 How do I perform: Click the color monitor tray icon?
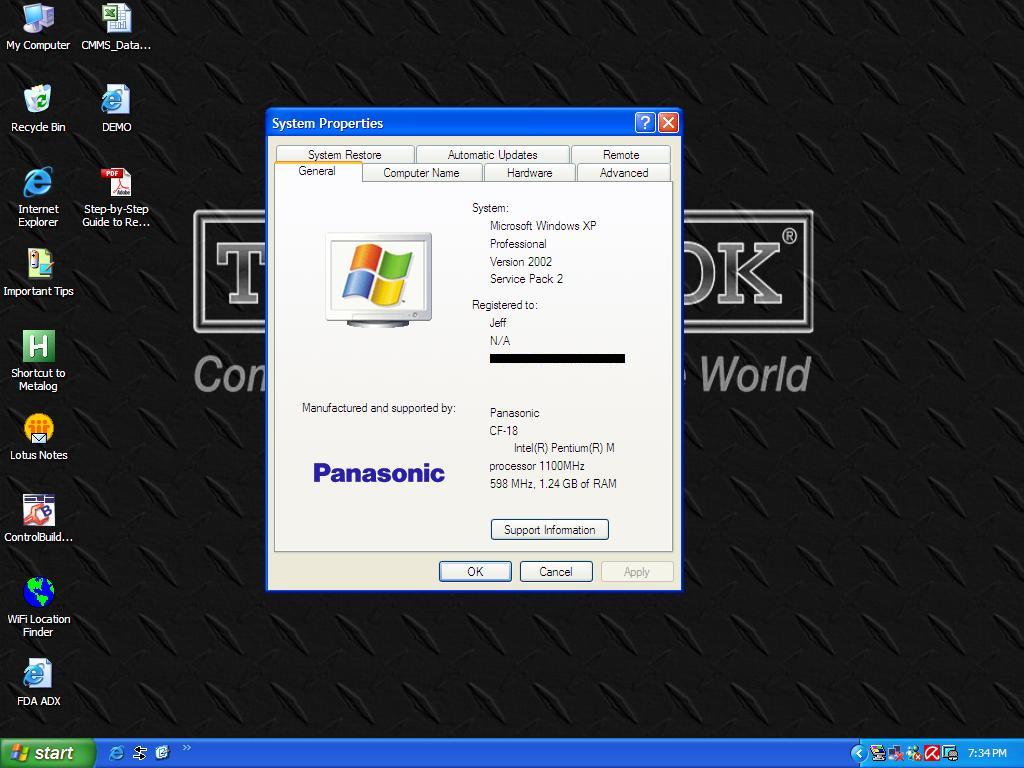click(878, 754)
